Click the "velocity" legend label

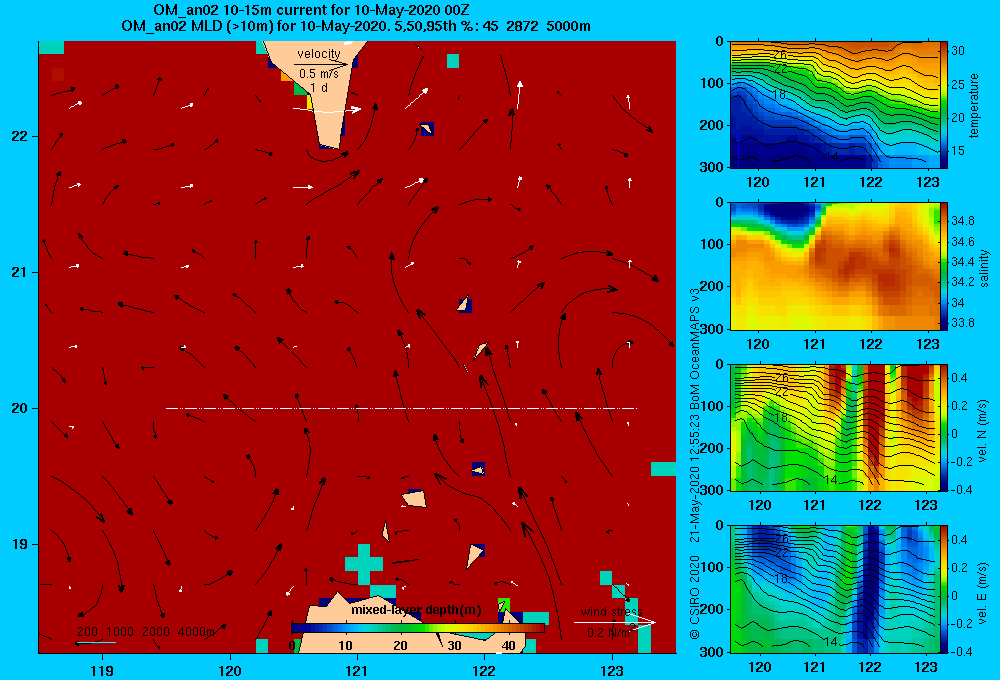[319, 54]
